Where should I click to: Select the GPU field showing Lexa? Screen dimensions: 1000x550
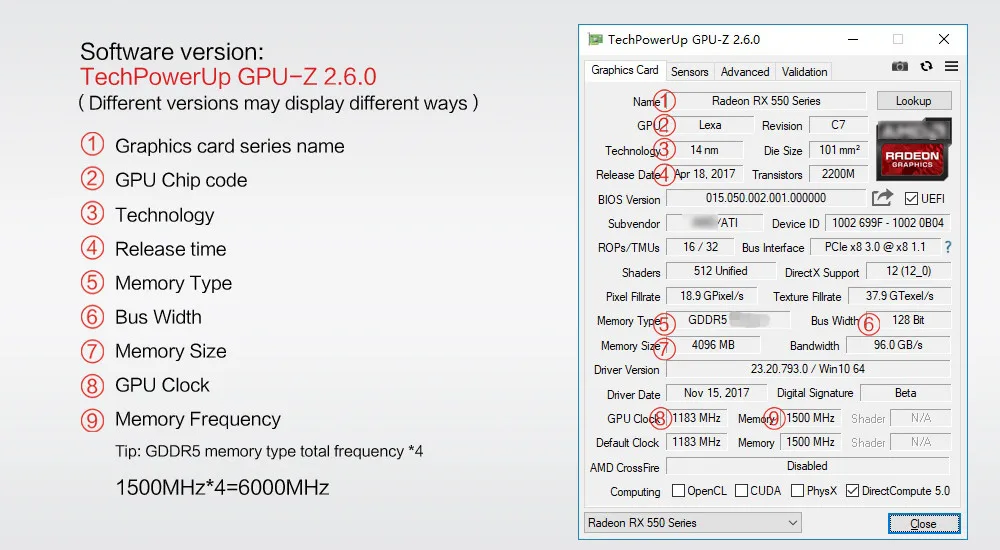710,125
